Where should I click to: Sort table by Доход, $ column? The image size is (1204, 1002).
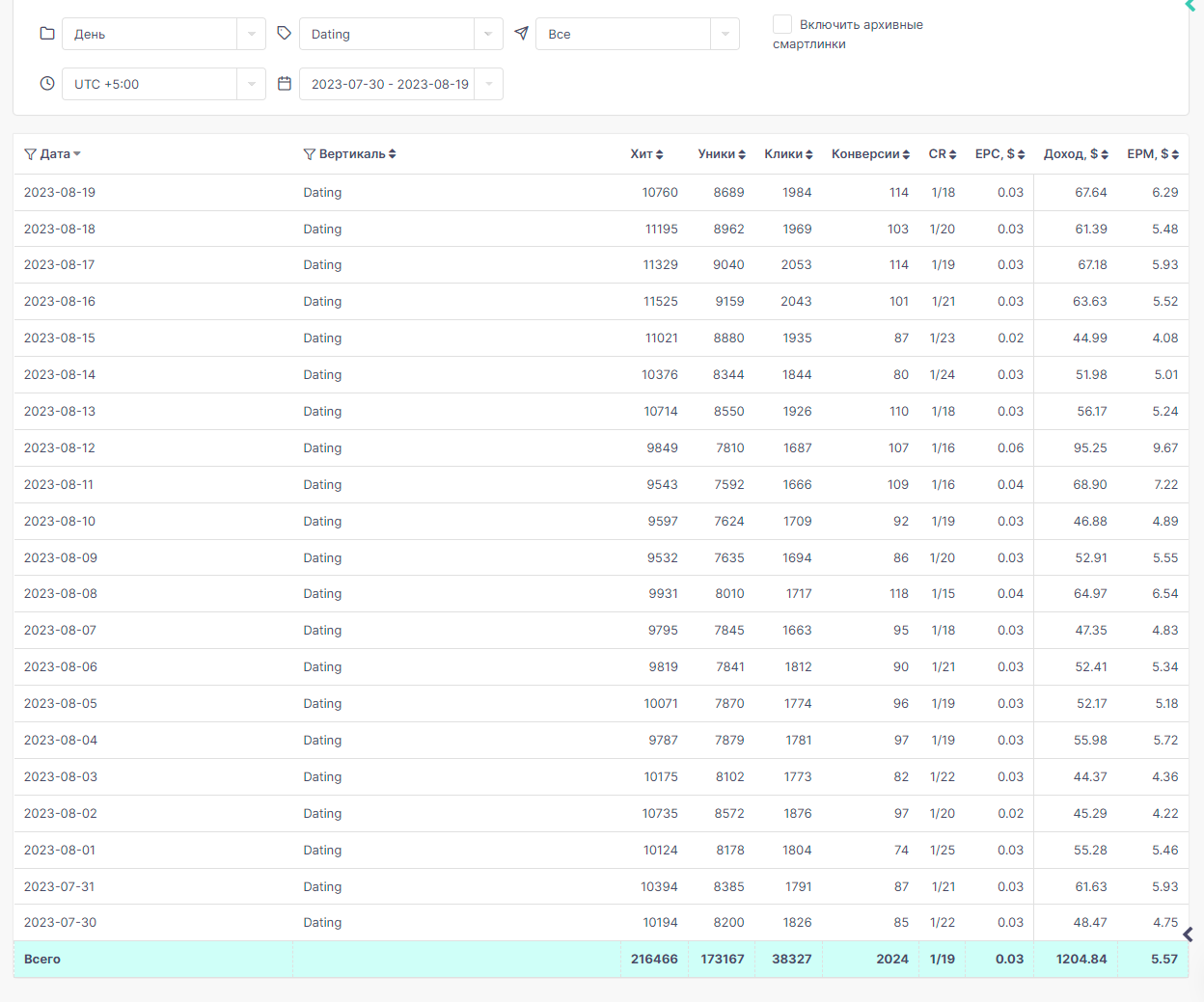pyautogui.click(x=1076, y=154)
